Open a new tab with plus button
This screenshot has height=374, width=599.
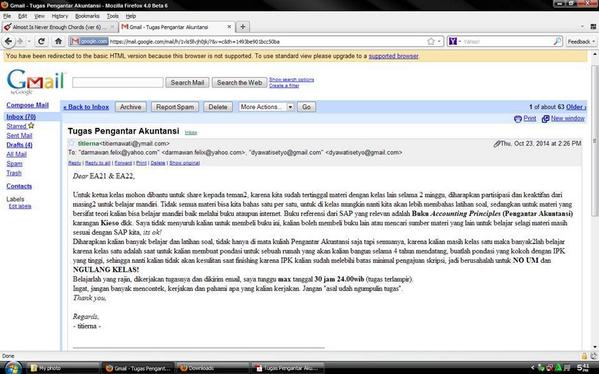[x=243, y=27]
